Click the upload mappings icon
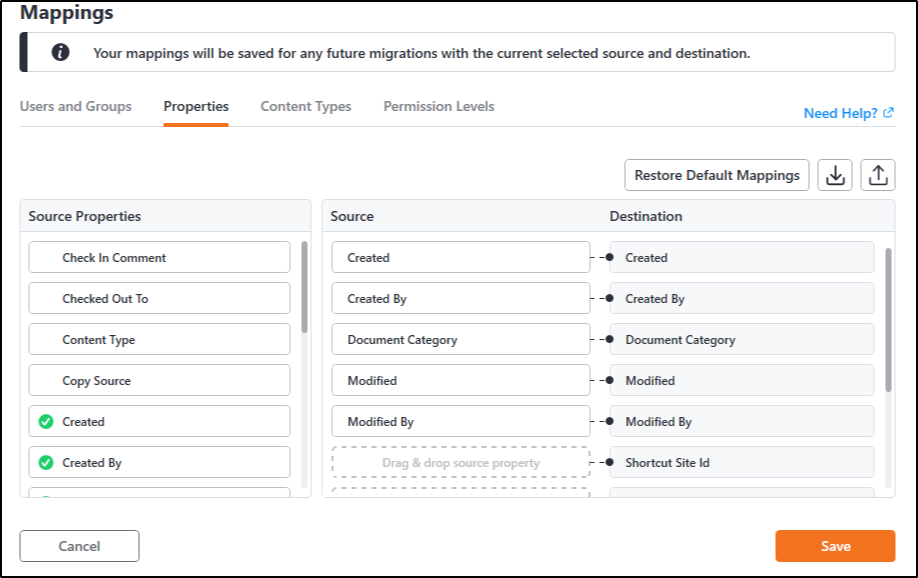Image resolution: width=918 pixels, height=578 pixels. tap(877, 175)
